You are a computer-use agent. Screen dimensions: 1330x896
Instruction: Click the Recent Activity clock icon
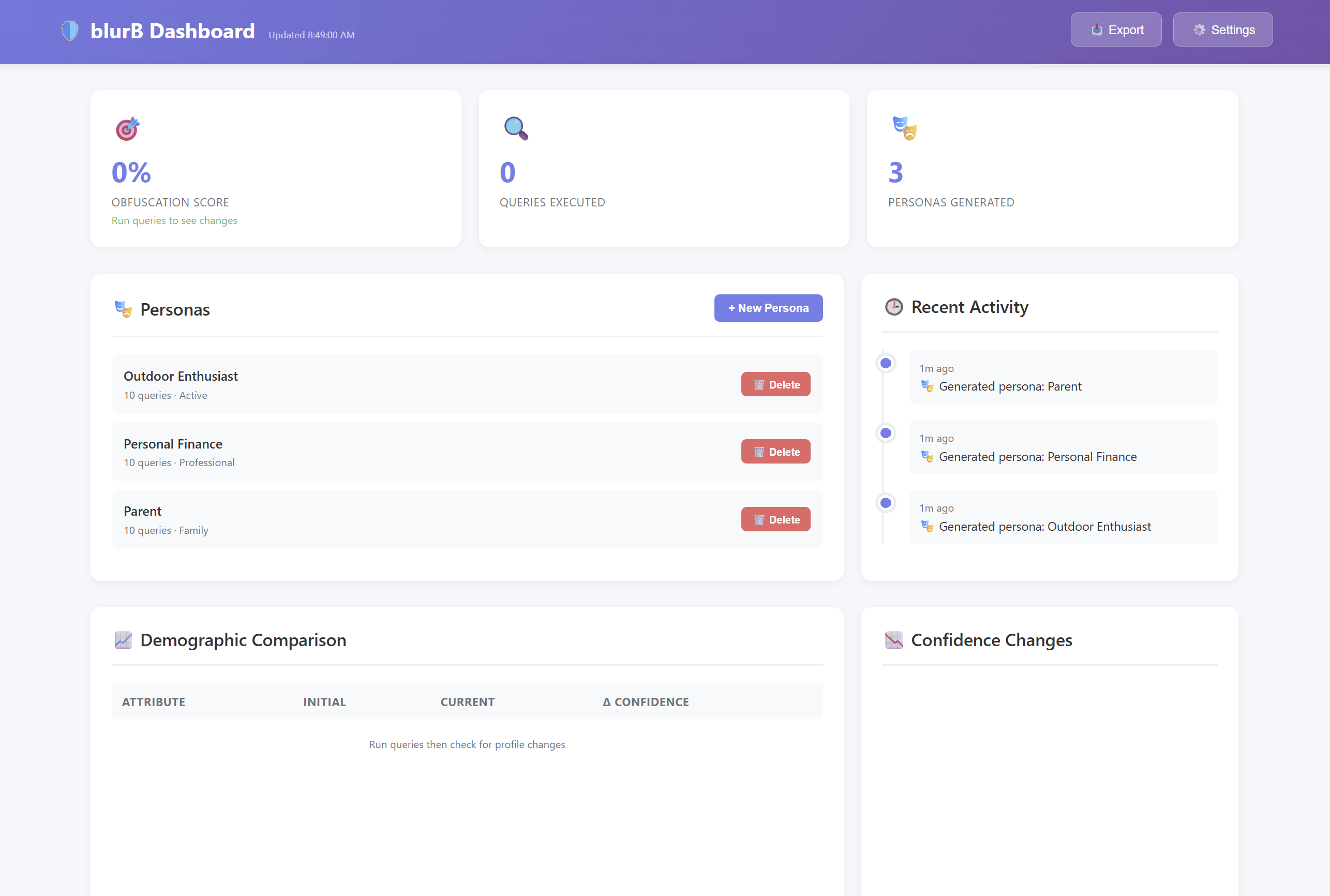(x=893, y=307)
